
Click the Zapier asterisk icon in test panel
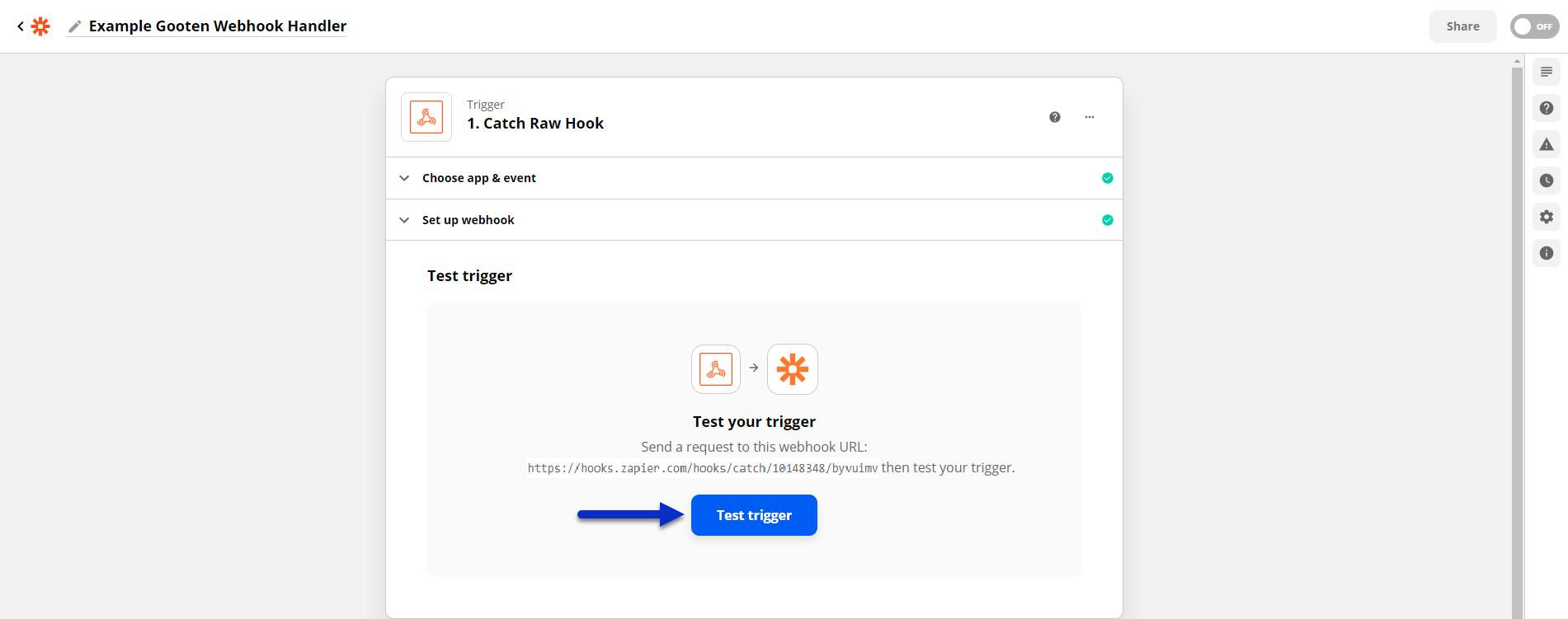click(793, 369)
